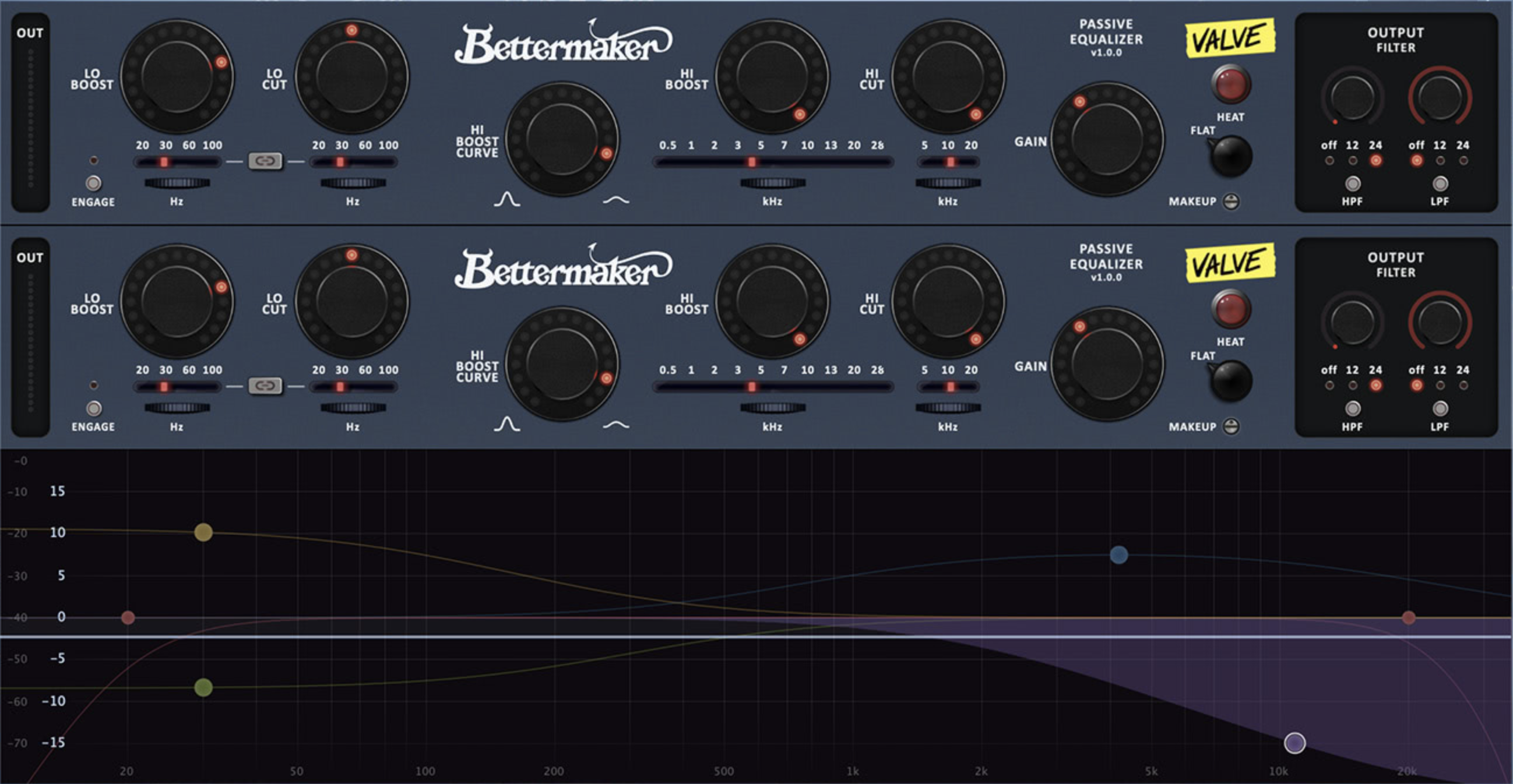The image size is (1513, 784).
Task: Click the top unit LO BOOST knob
Action: coord(177,77)
